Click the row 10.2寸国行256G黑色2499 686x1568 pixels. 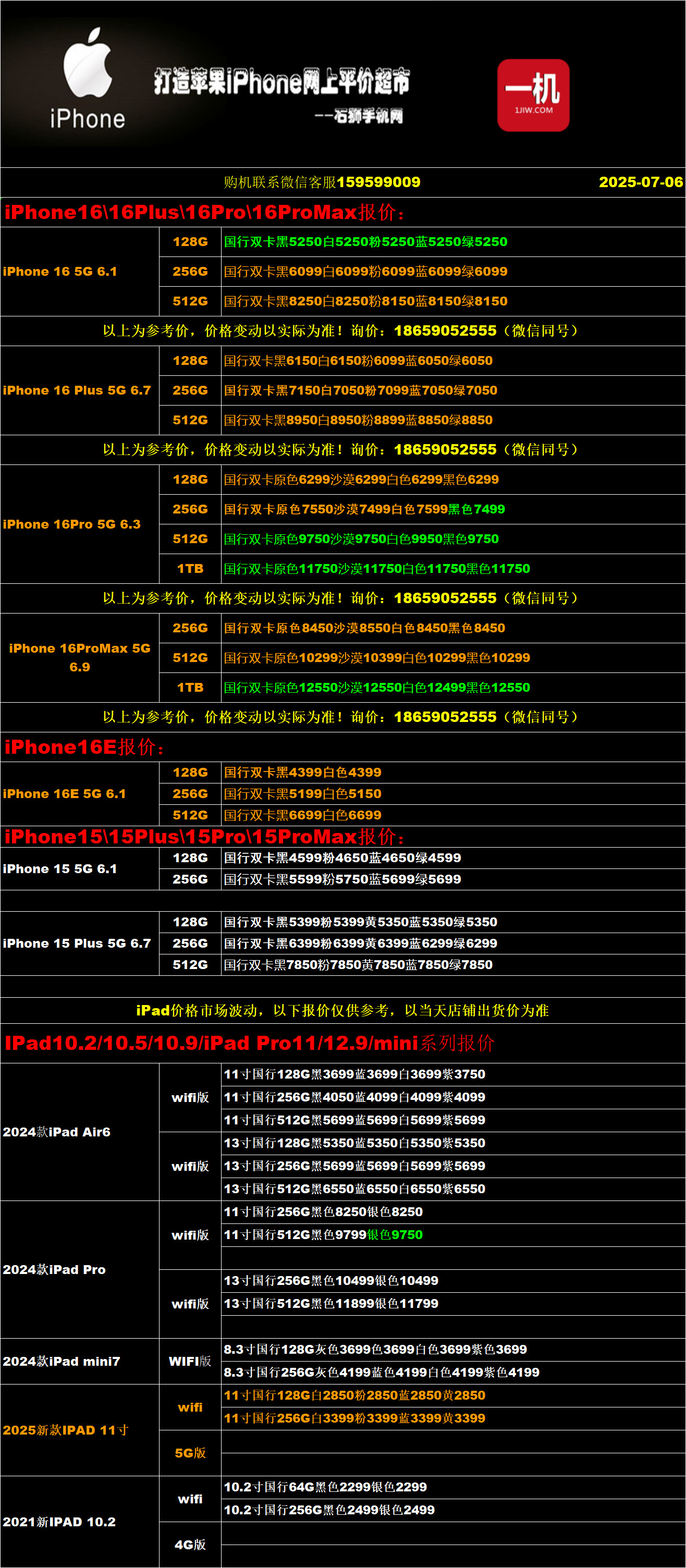pos(454,1510)
